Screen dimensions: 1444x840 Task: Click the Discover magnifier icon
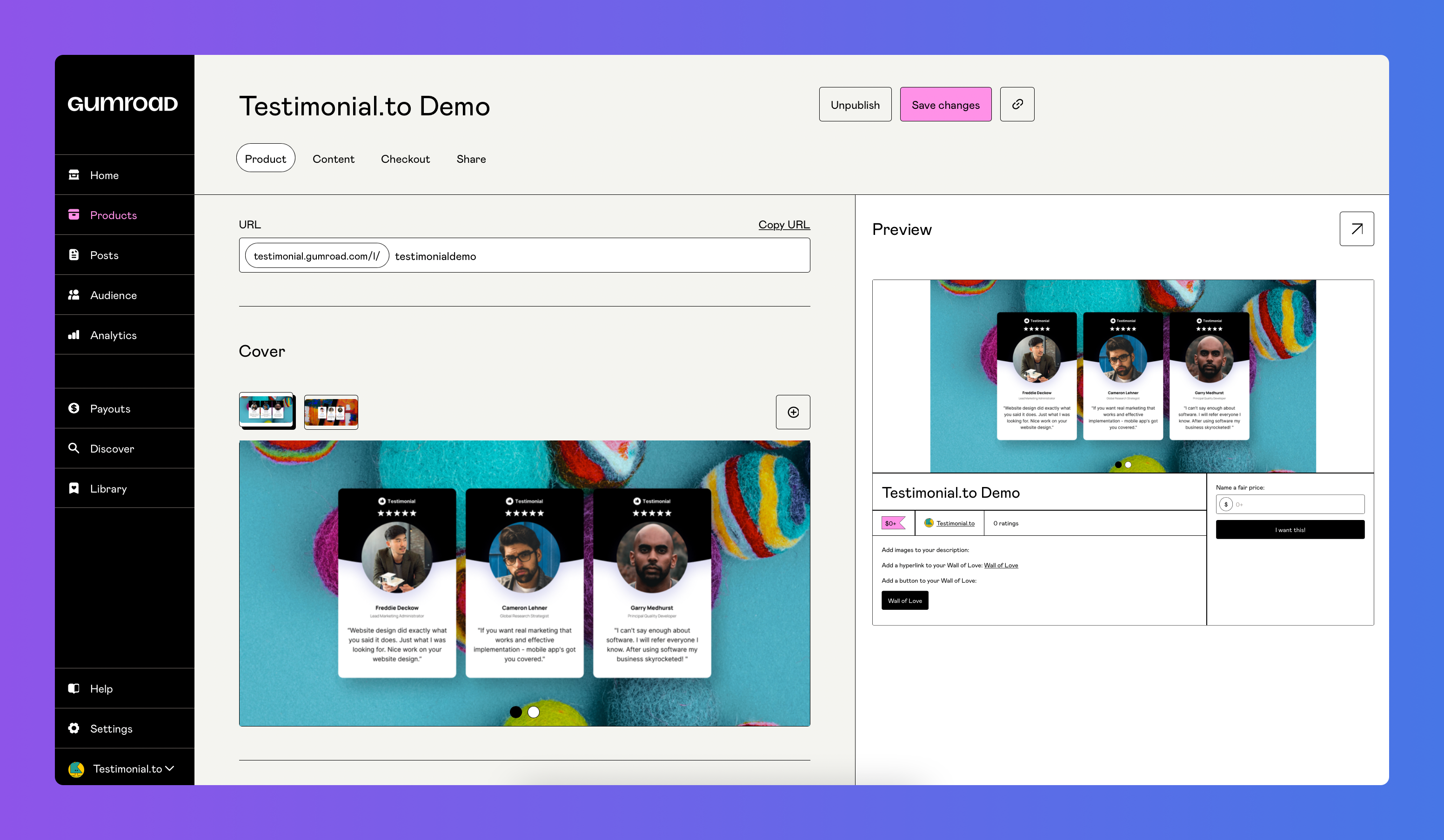tap(74, 448)
